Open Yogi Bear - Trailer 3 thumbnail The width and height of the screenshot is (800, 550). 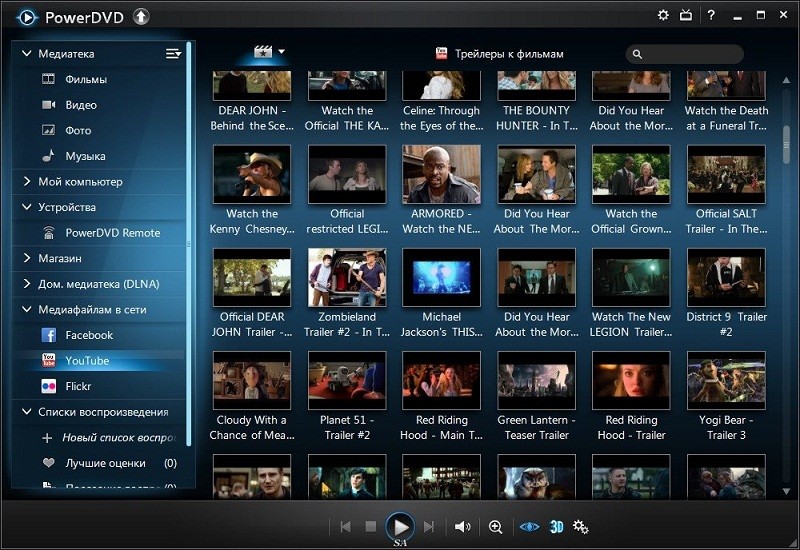(x=726, y=380)
